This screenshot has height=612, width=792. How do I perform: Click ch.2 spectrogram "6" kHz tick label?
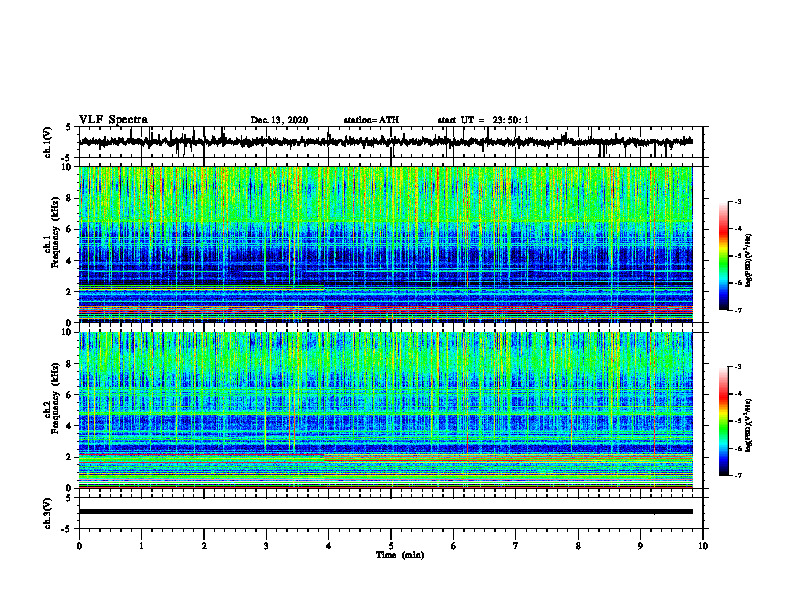tap(70, 395)
